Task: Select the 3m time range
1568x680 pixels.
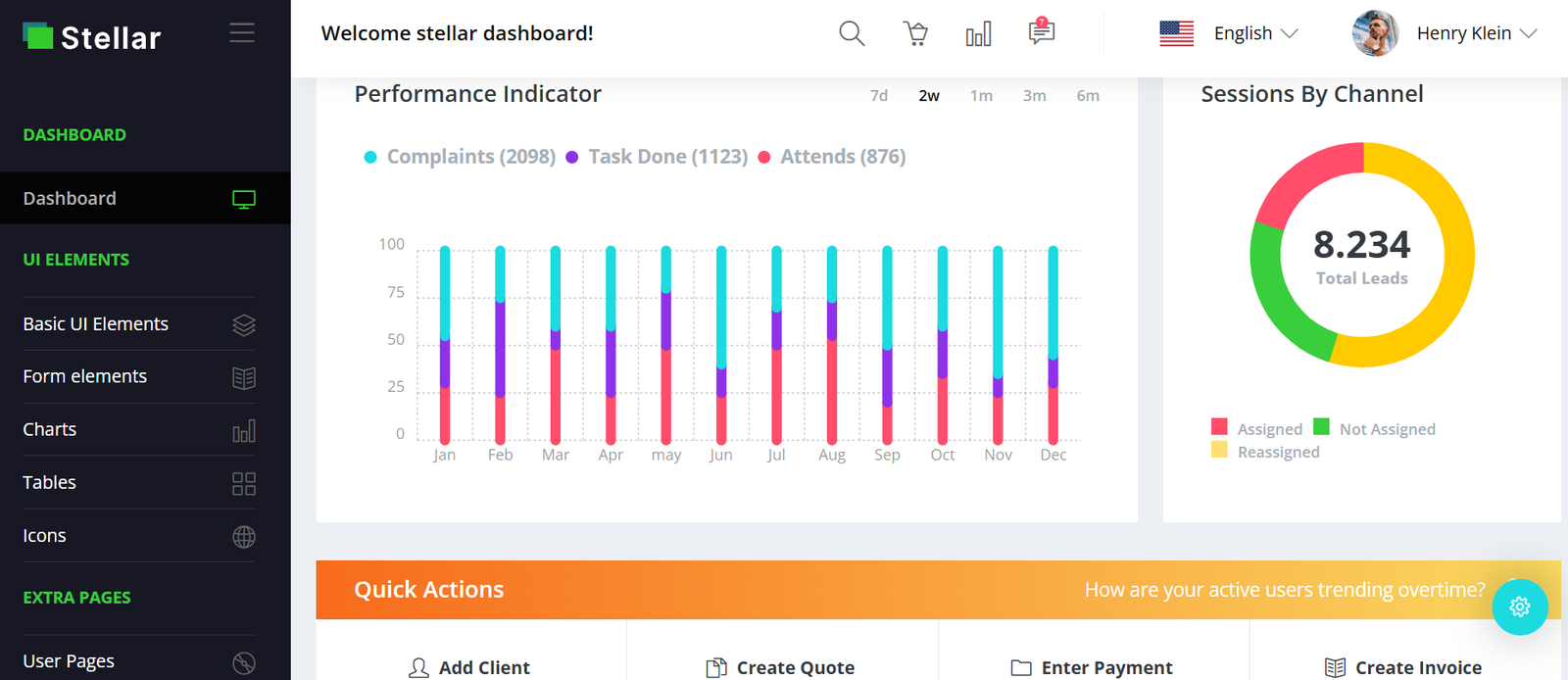Action: tap(1034, 96)
